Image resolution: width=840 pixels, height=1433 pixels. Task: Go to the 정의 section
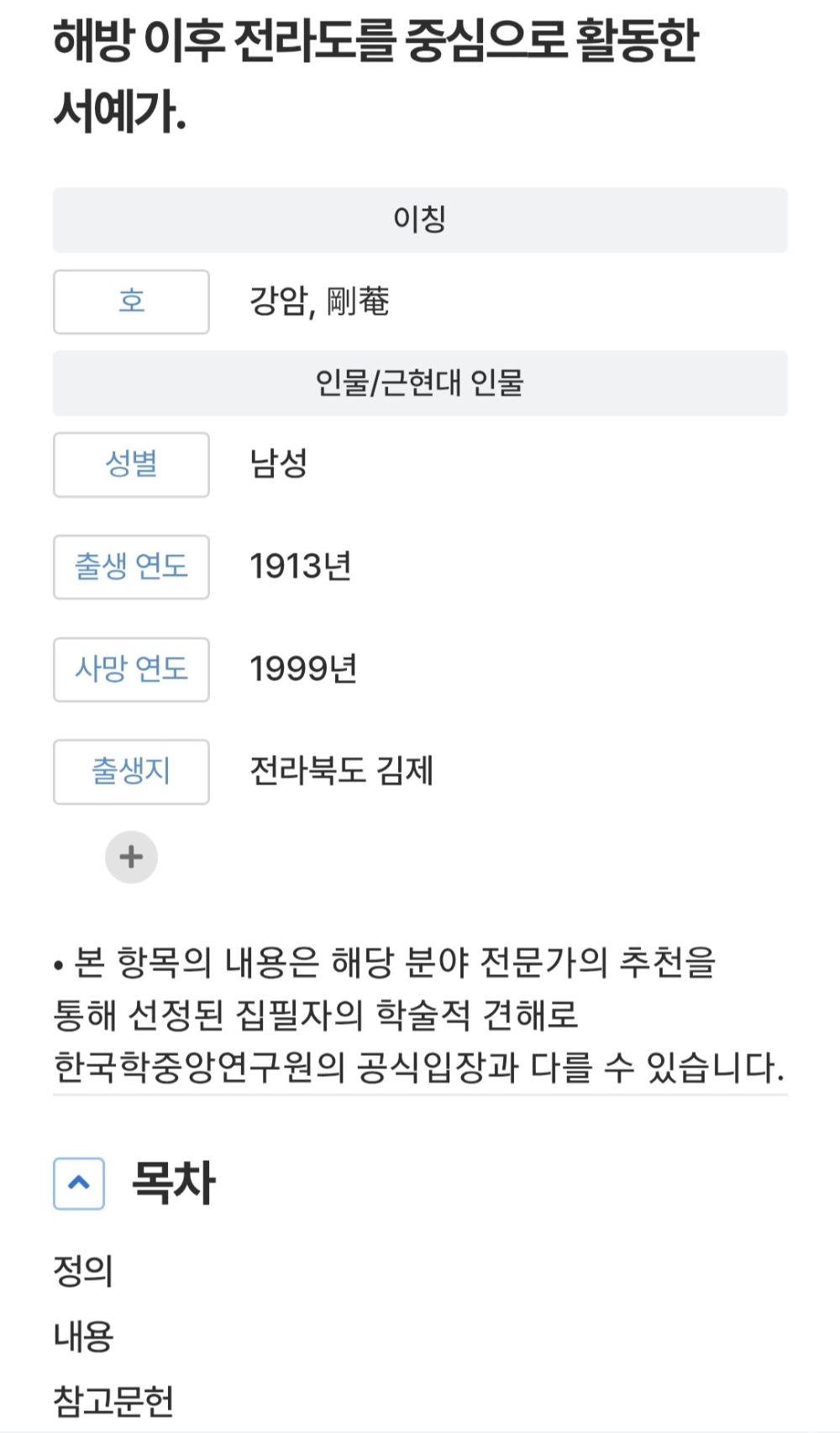tap(82, 1270)
